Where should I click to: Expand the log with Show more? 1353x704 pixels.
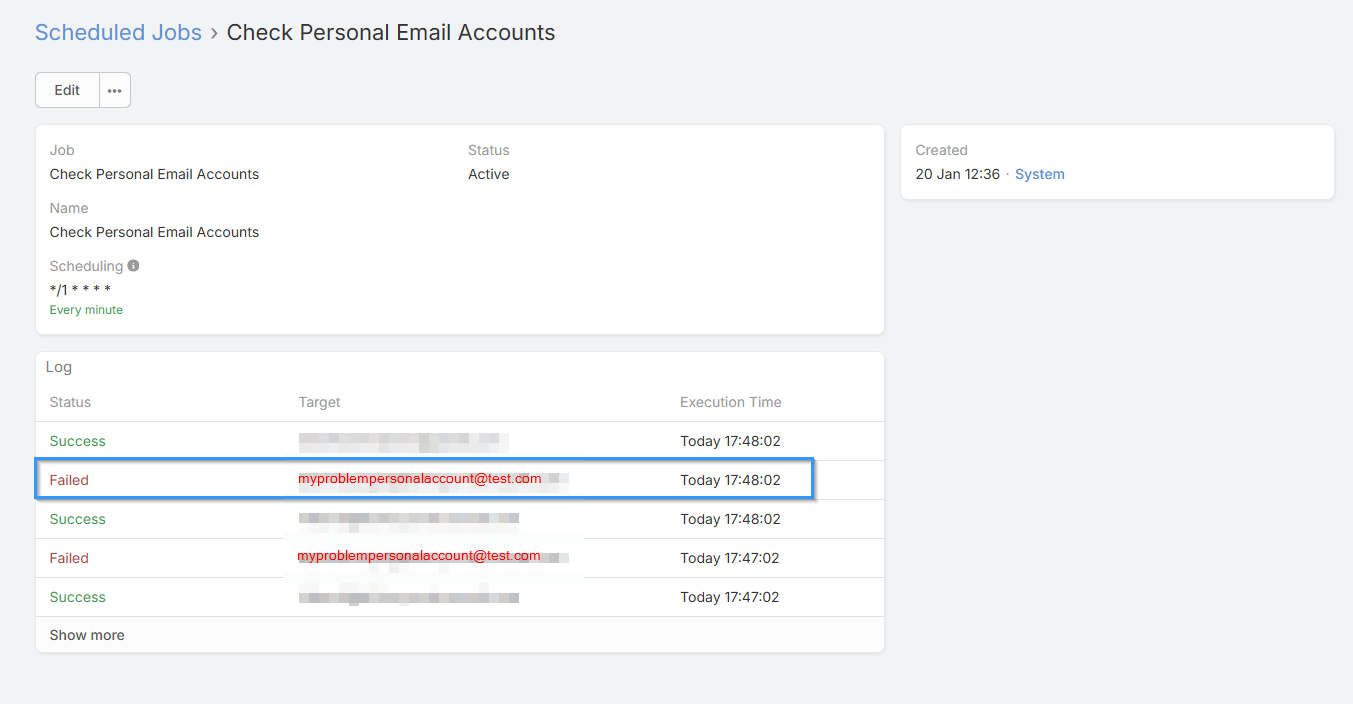(x=87, y=635)
